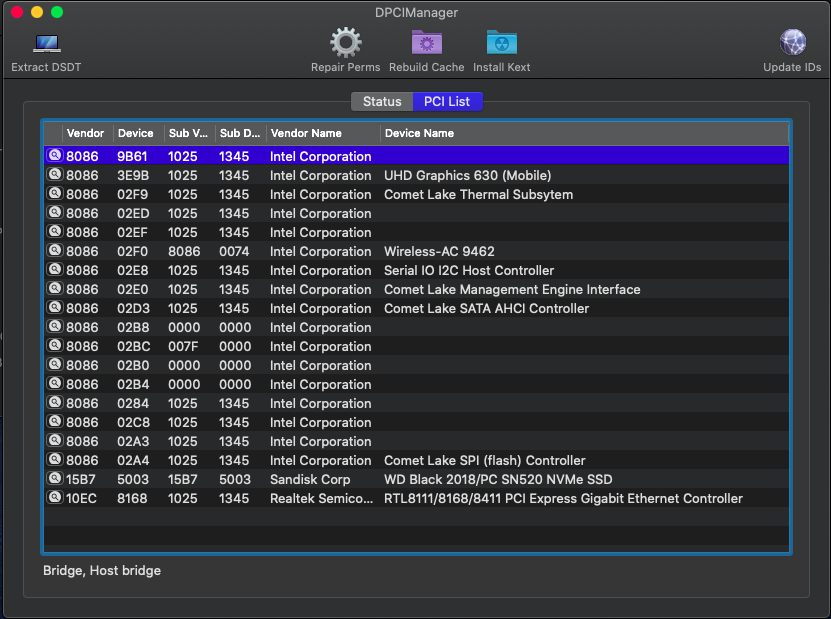Click lookup icon in device 02B4 row
The image size is (831, 619).
pyautogui.click(x=55, y=383)
